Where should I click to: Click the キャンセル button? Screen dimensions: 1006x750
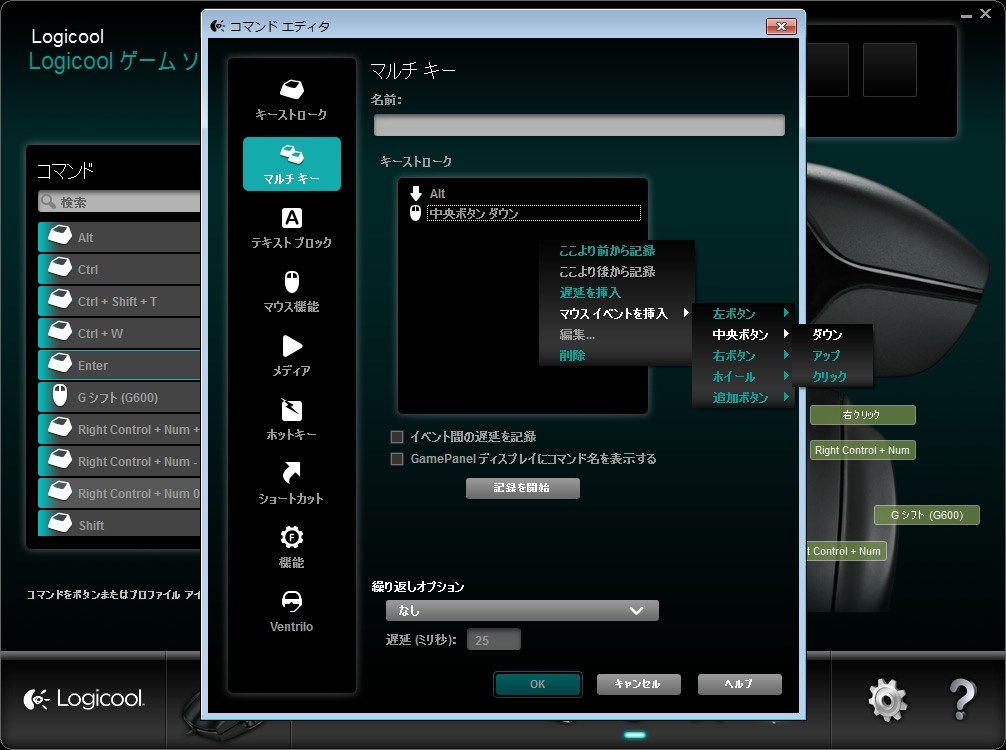point(638,684)
